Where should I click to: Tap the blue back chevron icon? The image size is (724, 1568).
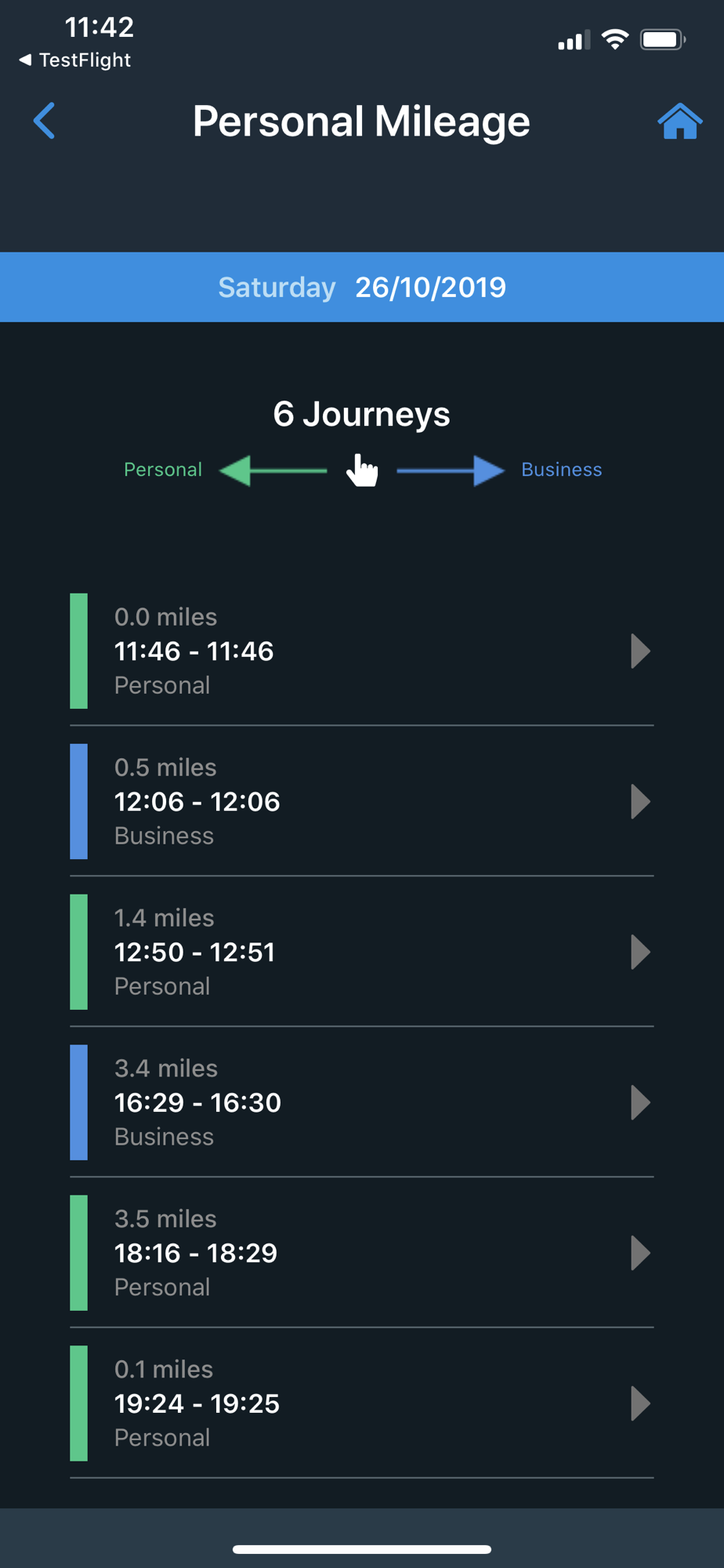tap(44, 121)
